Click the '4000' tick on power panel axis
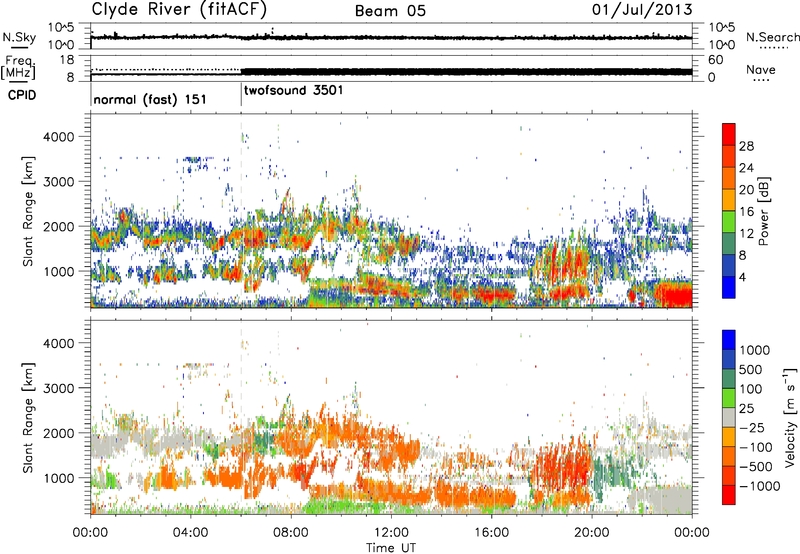The width and height of the screenshot is (800, 554). (58, 137)
